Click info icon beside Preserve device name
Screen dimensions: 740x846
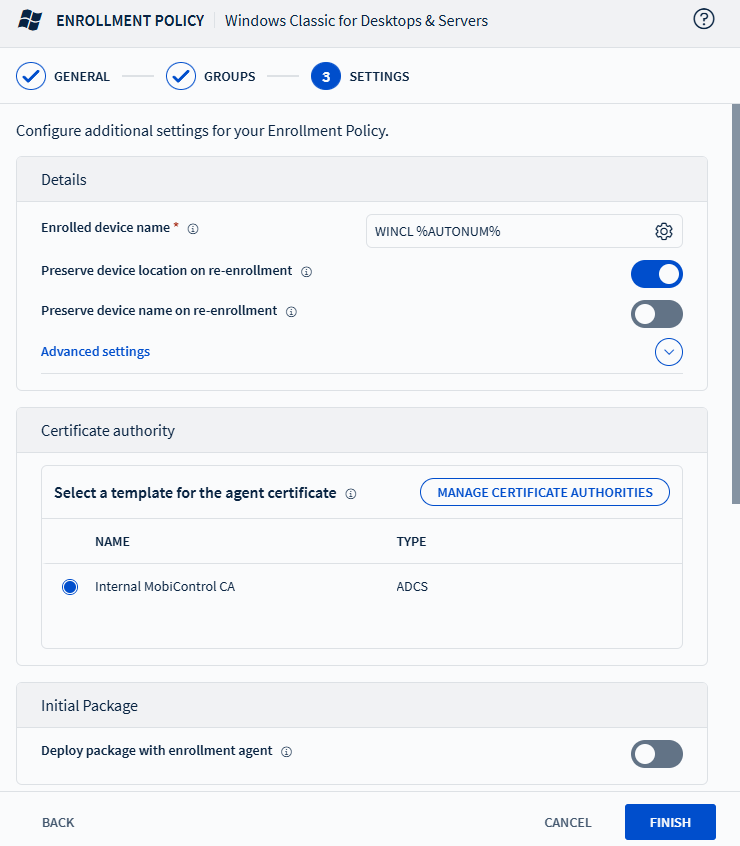291,312
